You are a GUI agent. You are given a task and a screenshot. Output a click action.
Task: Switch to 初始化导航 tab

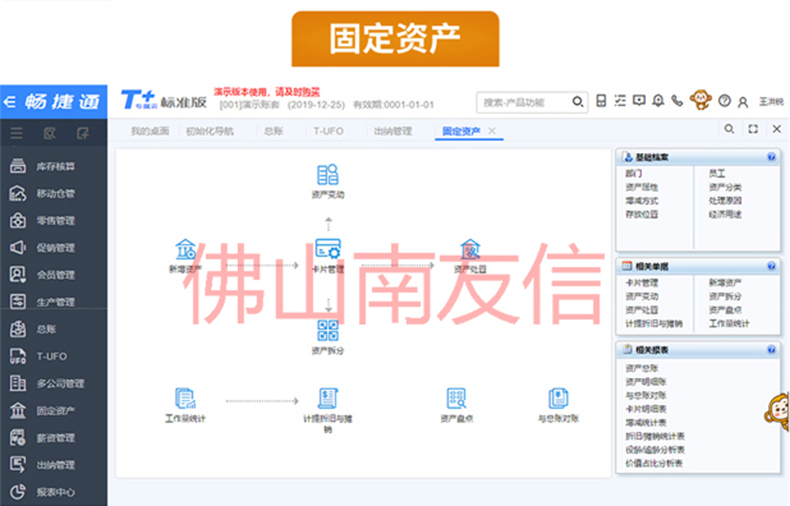click(210, 132)
